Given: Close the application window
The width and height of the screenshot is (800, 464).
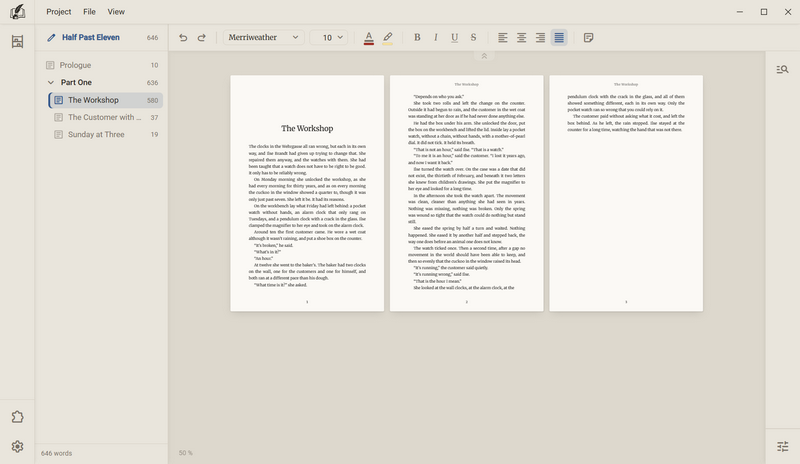Looking at the screenshot, I should tap(788, 12).
